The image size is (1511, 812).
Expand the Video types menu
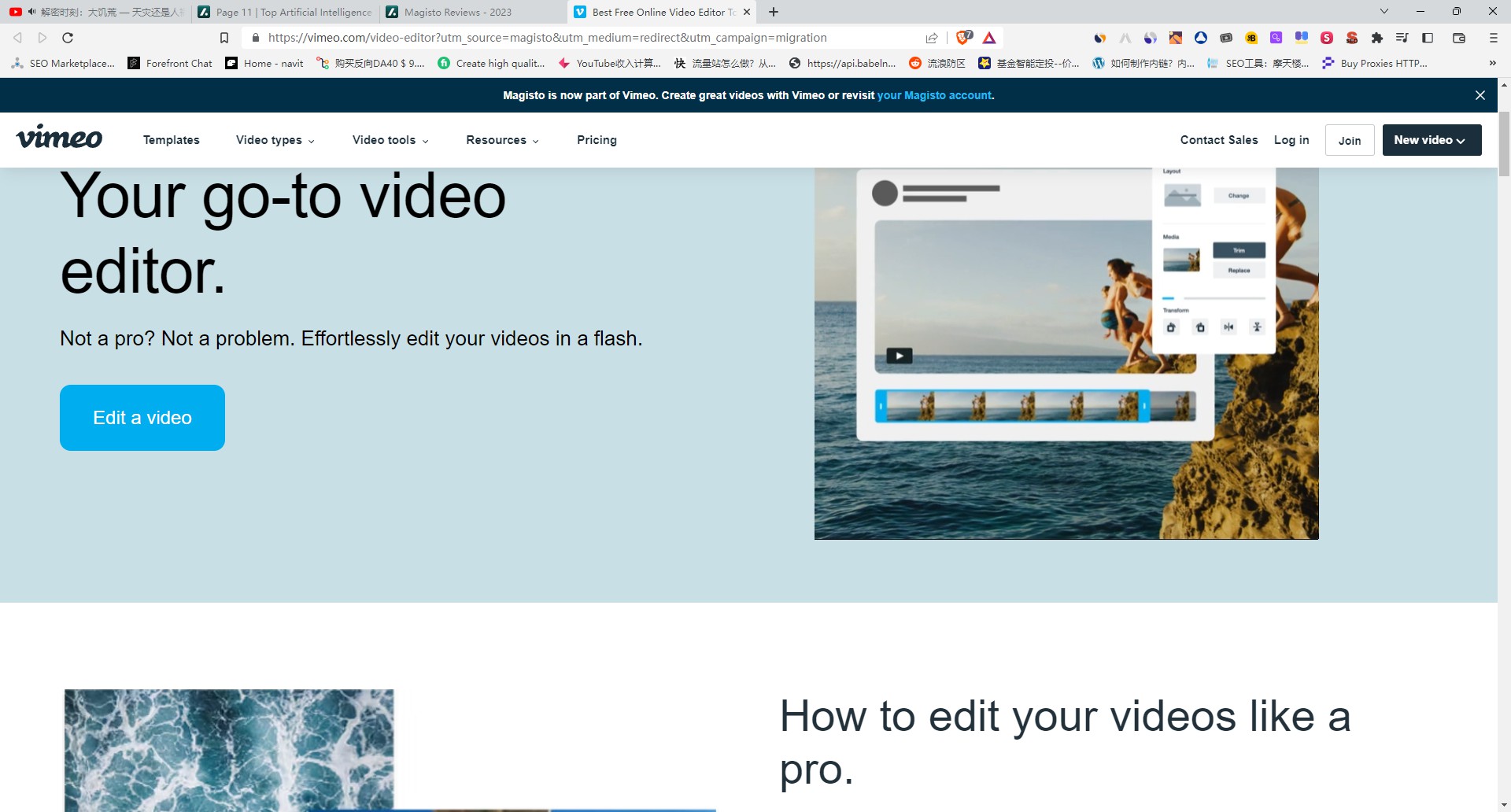[x=275, y=140]
